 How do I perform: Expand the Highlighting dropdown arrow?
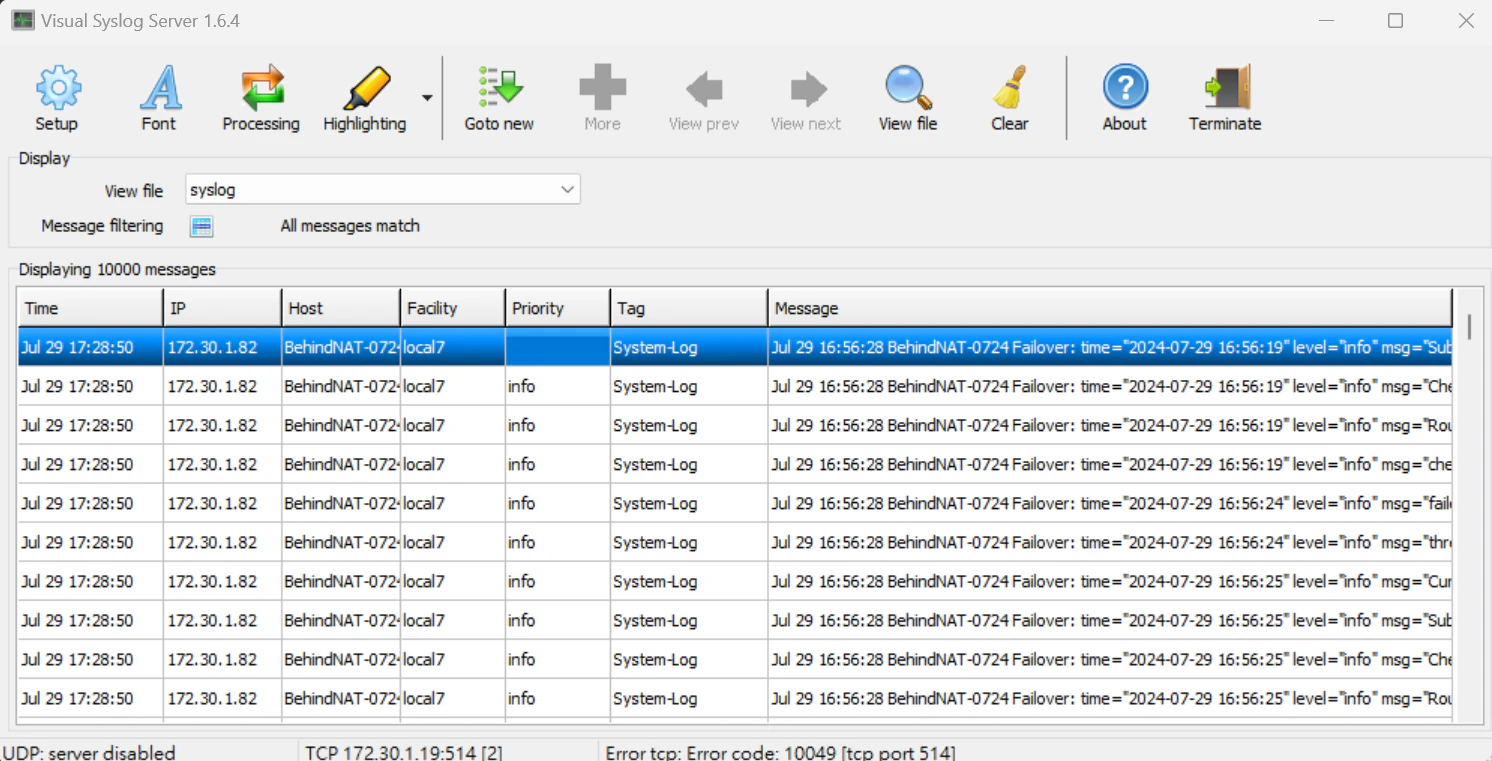427,98
